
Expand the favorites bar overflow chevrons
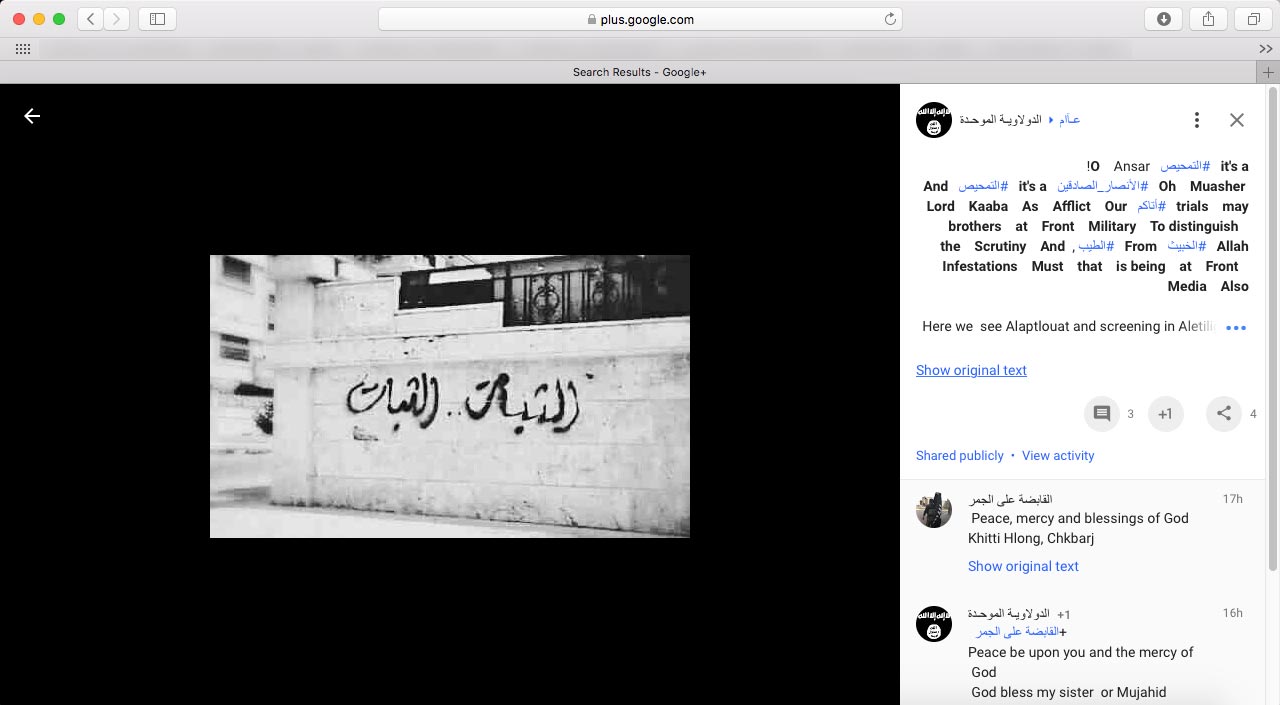pyautogui.click(x=1265, y=49)
